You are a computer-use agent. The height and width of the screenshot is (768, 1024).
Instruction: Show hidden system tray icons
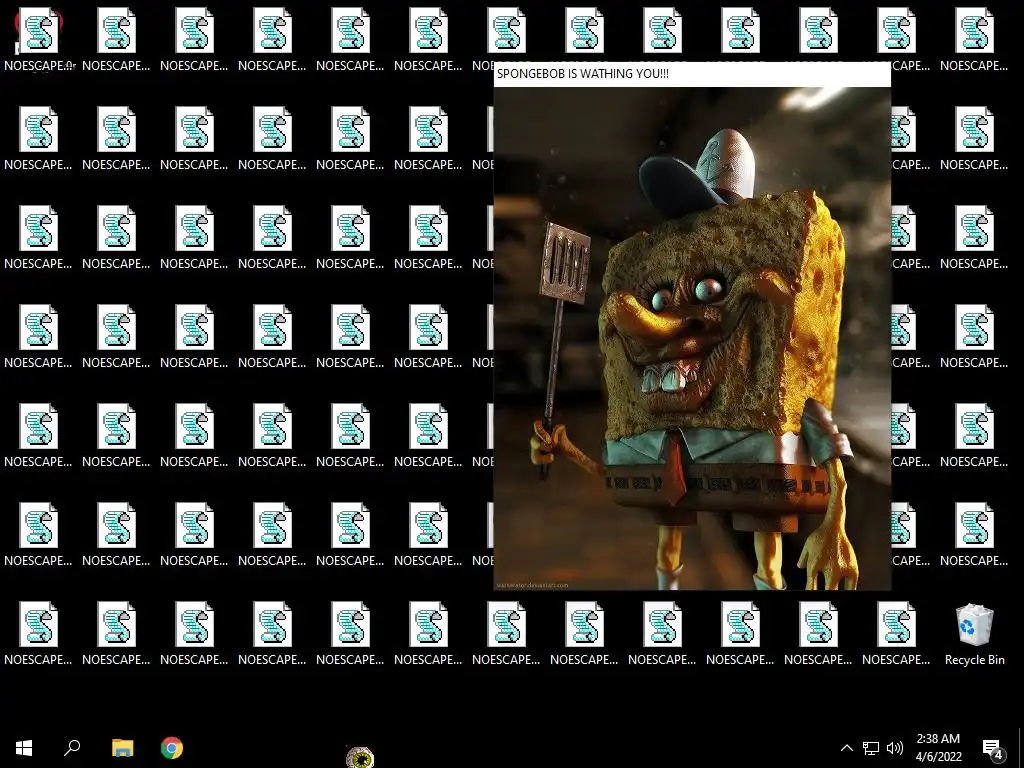click(x=846, y=748)
